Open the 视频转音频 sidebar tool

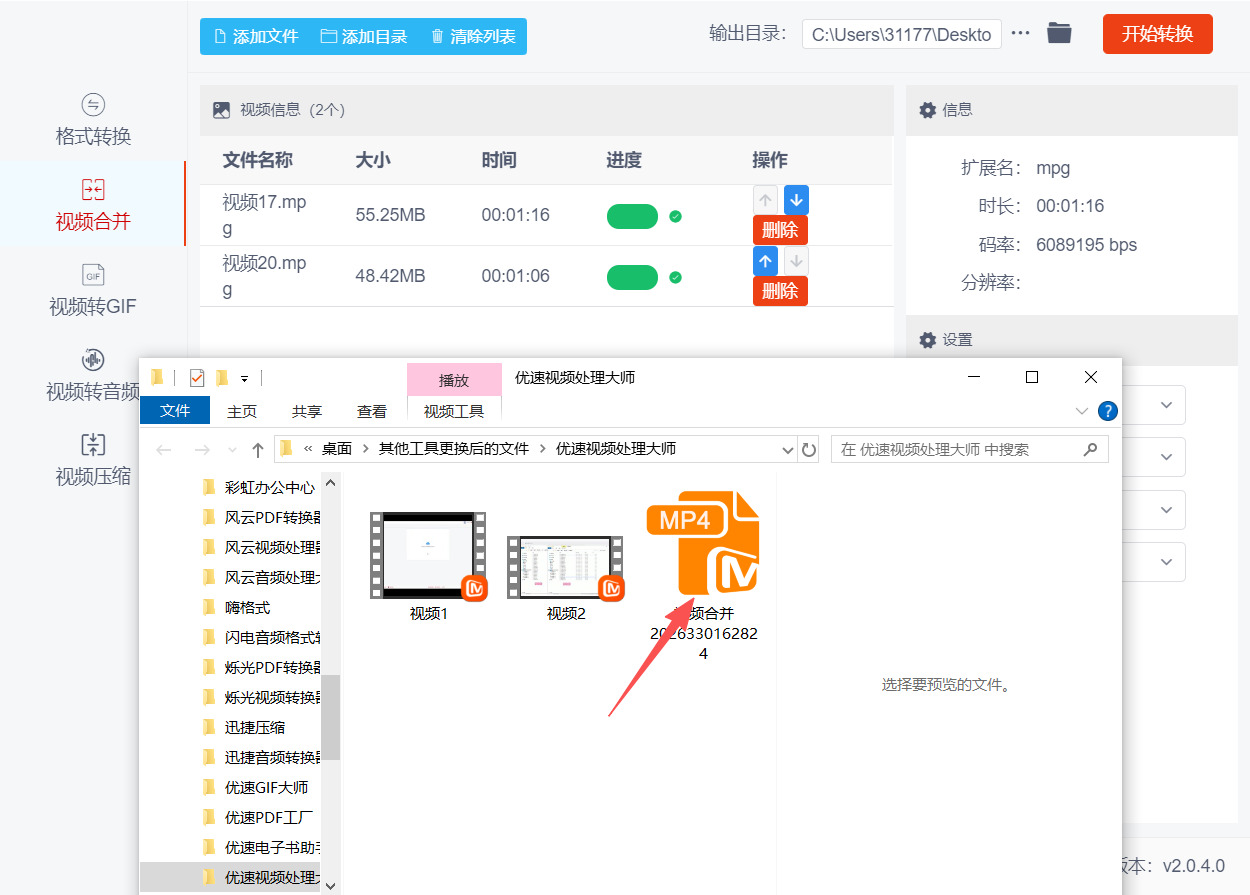click(x=93, y=375)
